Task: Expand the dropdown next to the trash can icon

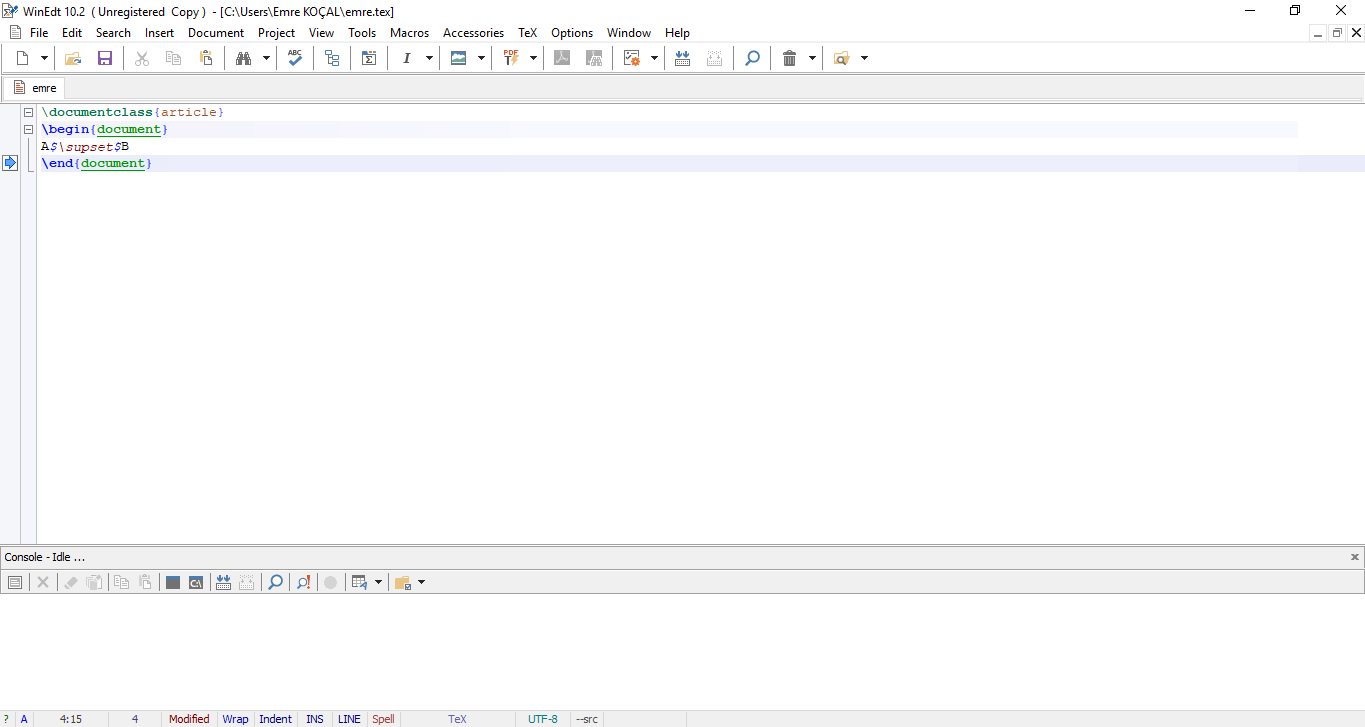Action: click(812, 58)
